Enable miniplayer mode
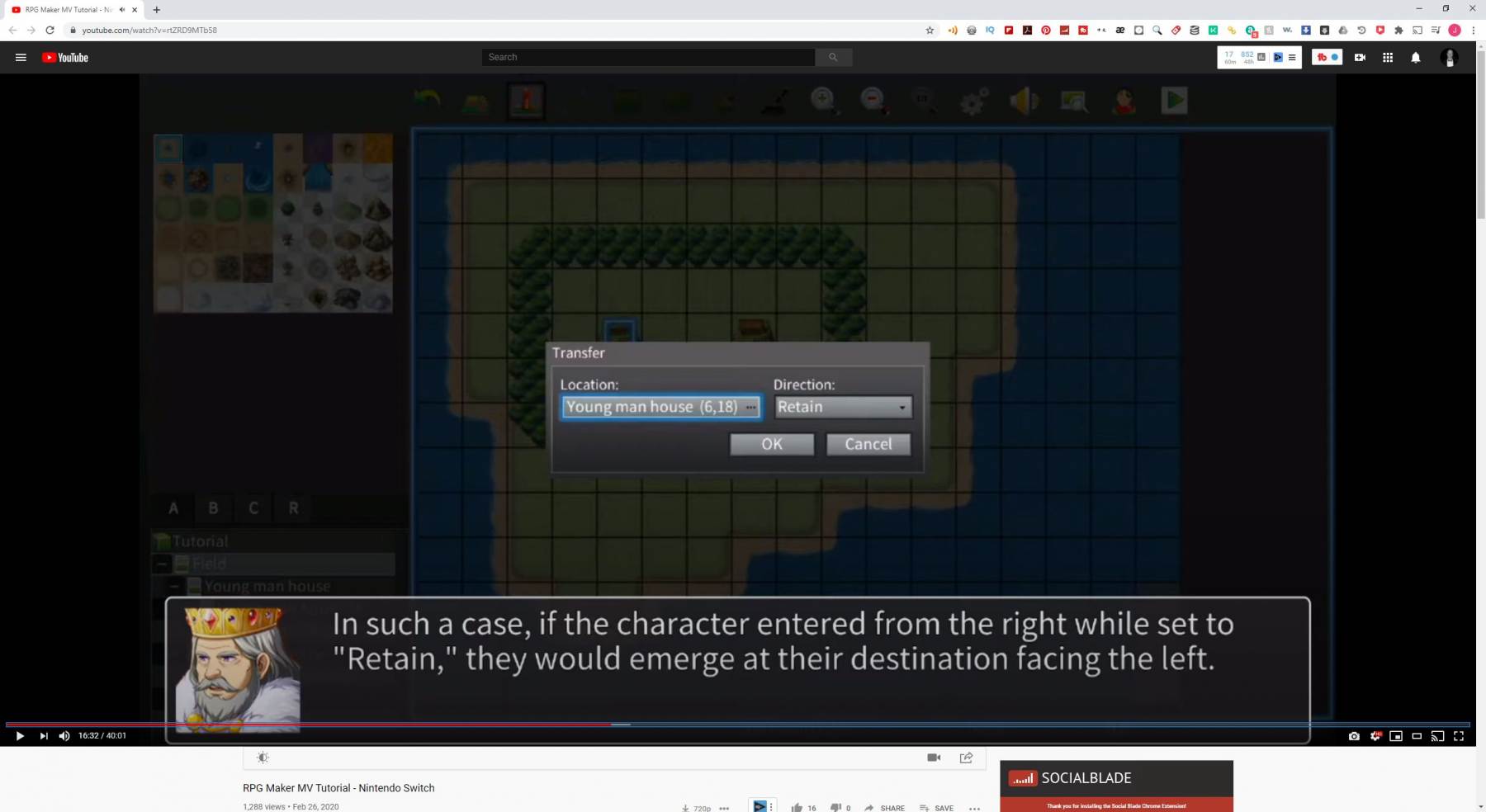The height and width of the screenshot is (812, 1486). point(1396,736)
